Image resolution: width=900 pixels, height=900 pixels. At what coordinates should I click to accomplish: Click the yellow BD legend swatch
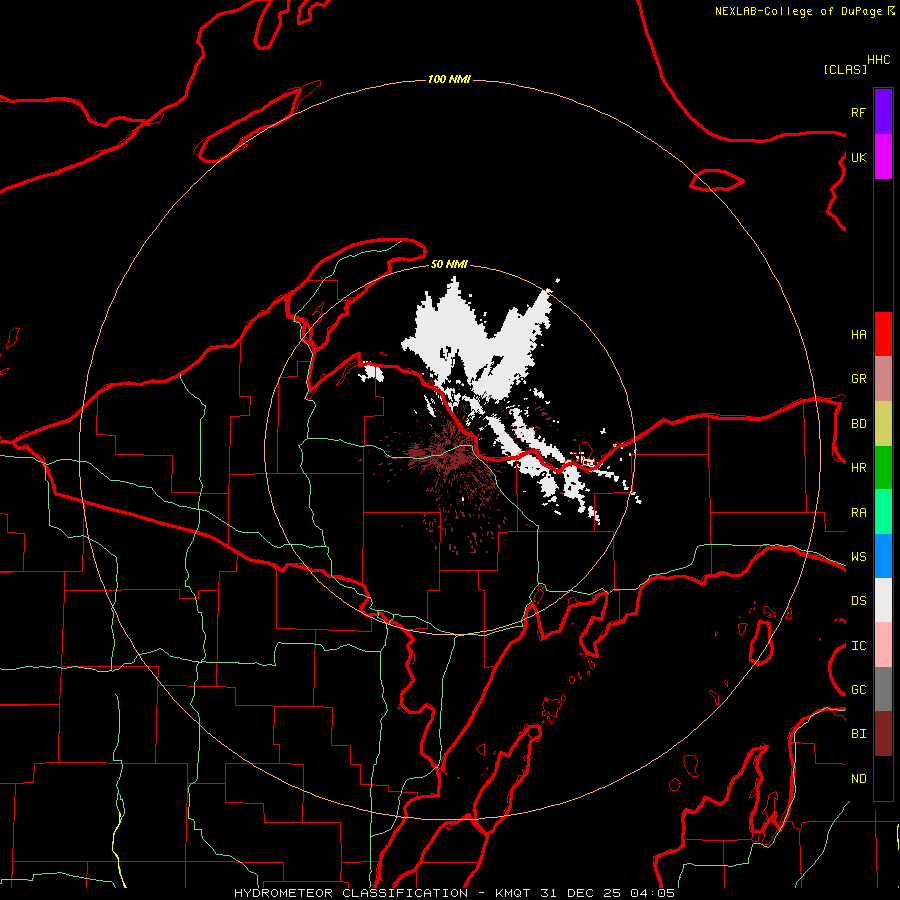(x=883, y=424)
